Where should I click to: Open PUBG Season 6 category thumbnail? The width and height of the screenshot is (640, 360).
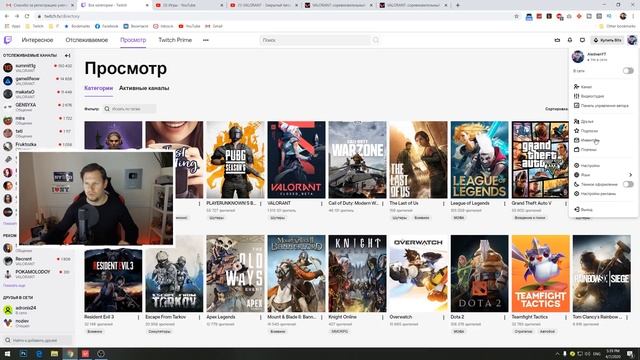pos(235,160)
